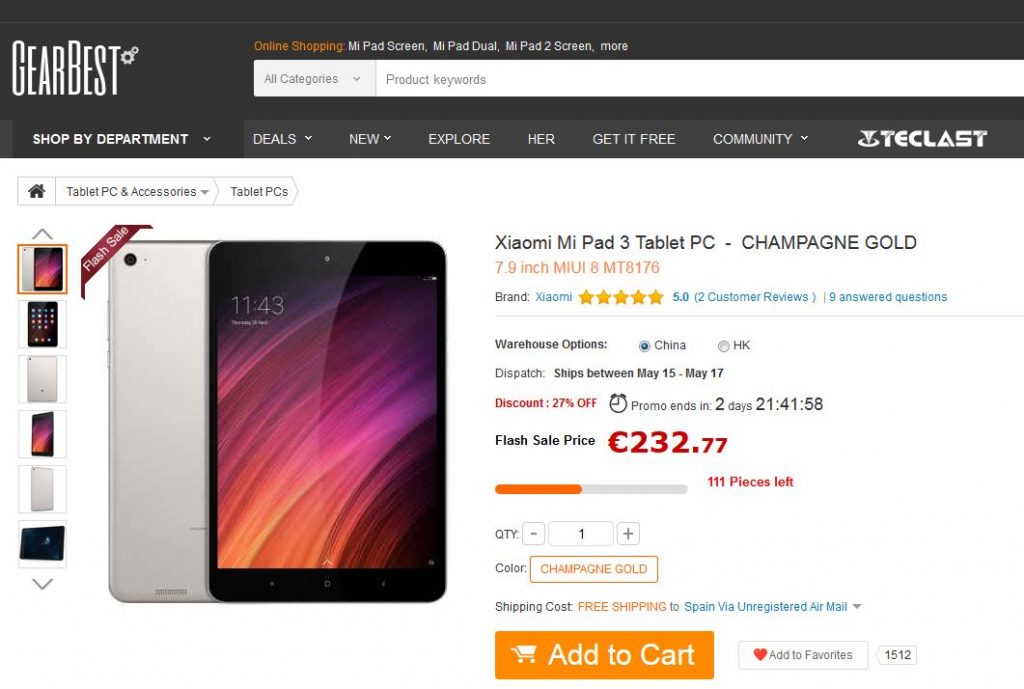Image resolution: width=1024 pixels, height=689 pixels.
Task: Select the HK warehouse option
Action: tap(724, 346)
